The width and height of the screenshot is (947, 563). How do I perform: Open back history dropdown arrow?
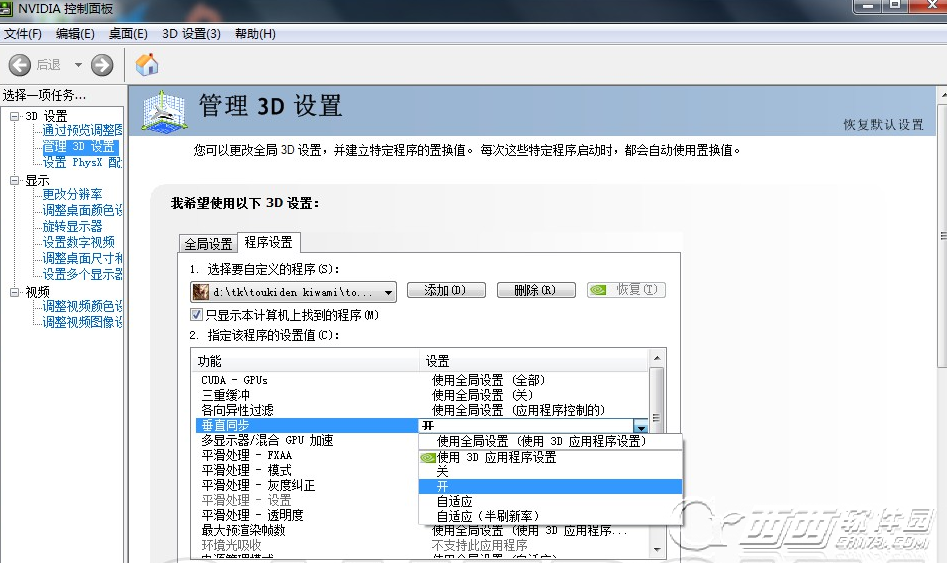(78, 65)
